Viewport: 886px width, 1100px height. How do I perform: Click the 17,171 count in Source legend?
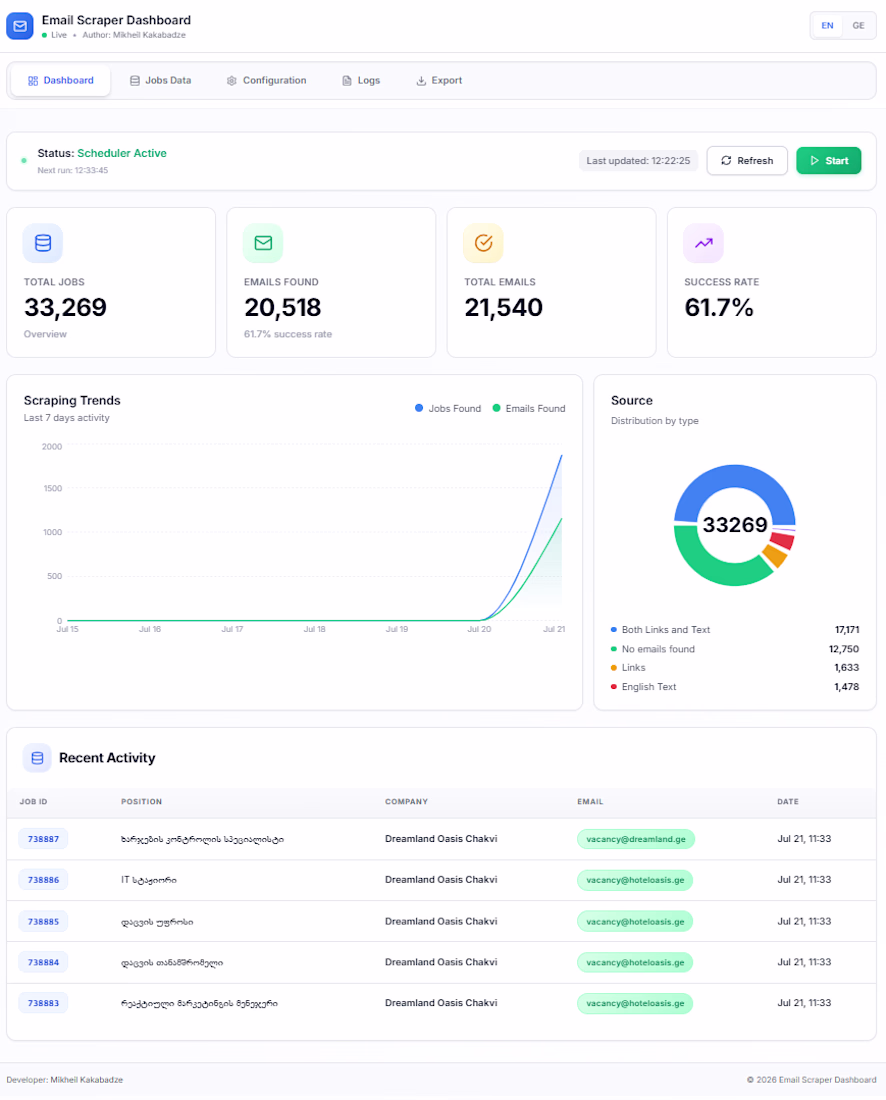point(847,630)
